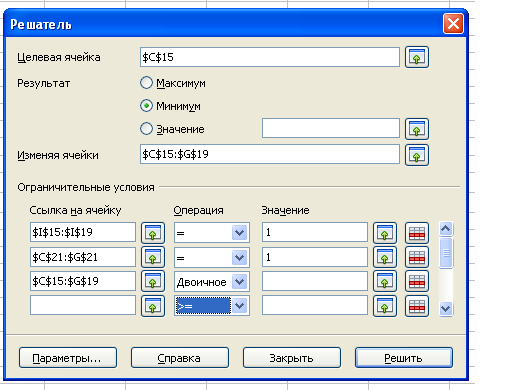Click value field in Двоичное row
The height and width of the screenshot is (390, 512).
[315, 281]
